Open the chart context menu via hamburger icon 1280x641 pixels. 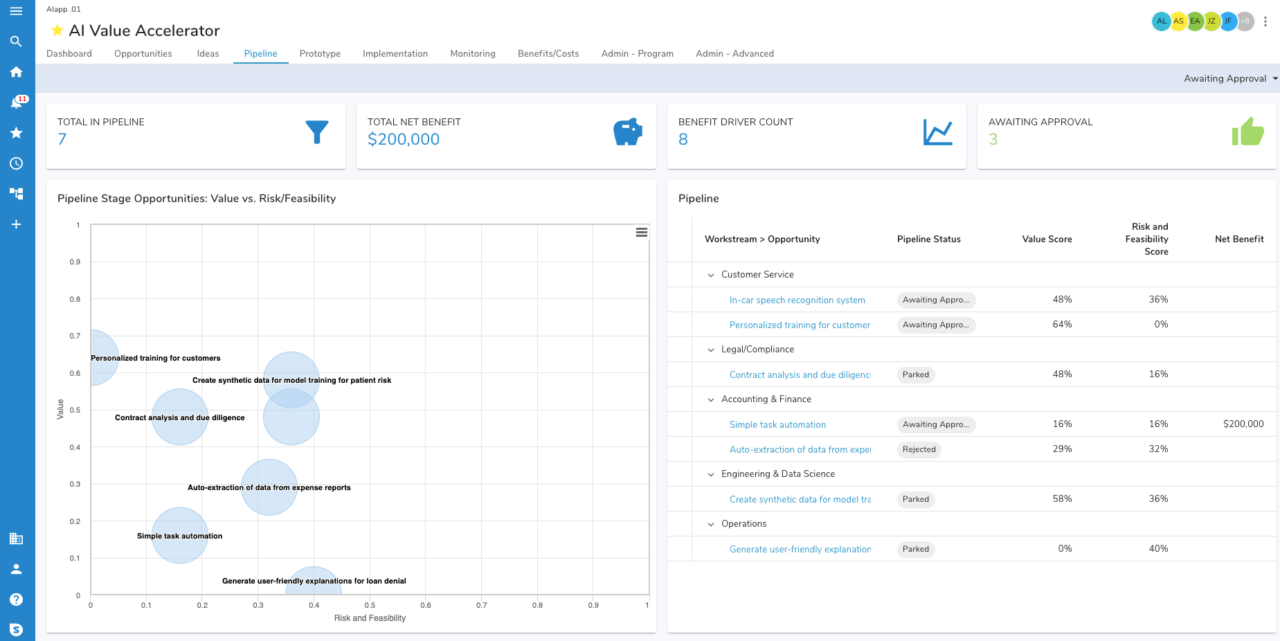pyautogui.click(x=641, y=232)
